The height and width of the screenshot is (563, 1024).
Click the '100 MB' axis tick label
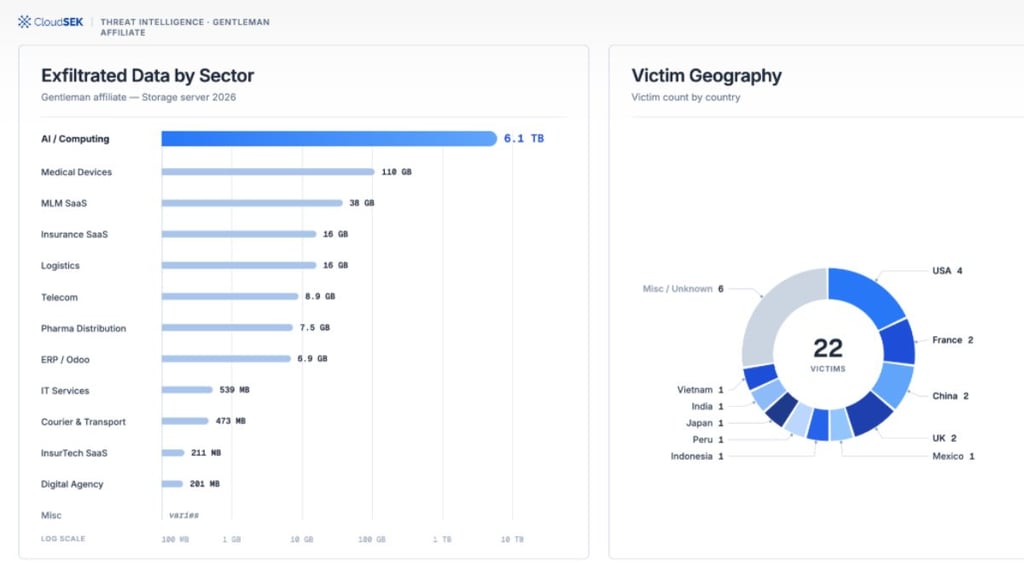tap(175, 539)
